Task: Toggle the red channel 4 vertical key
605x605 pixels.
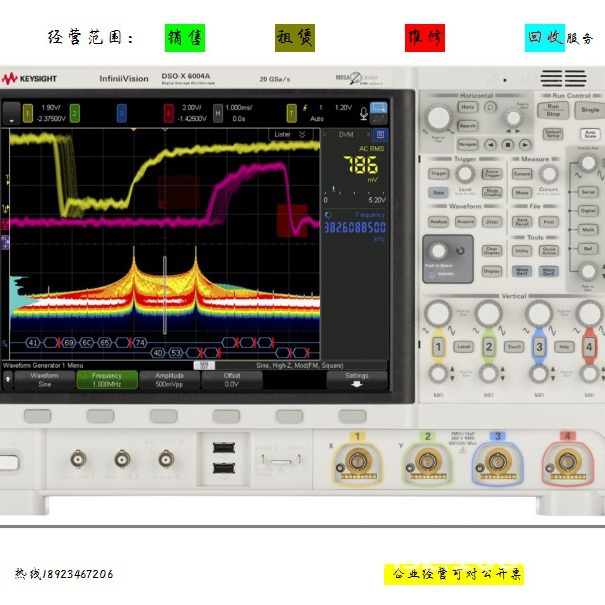Action: [x=589, y=346]
